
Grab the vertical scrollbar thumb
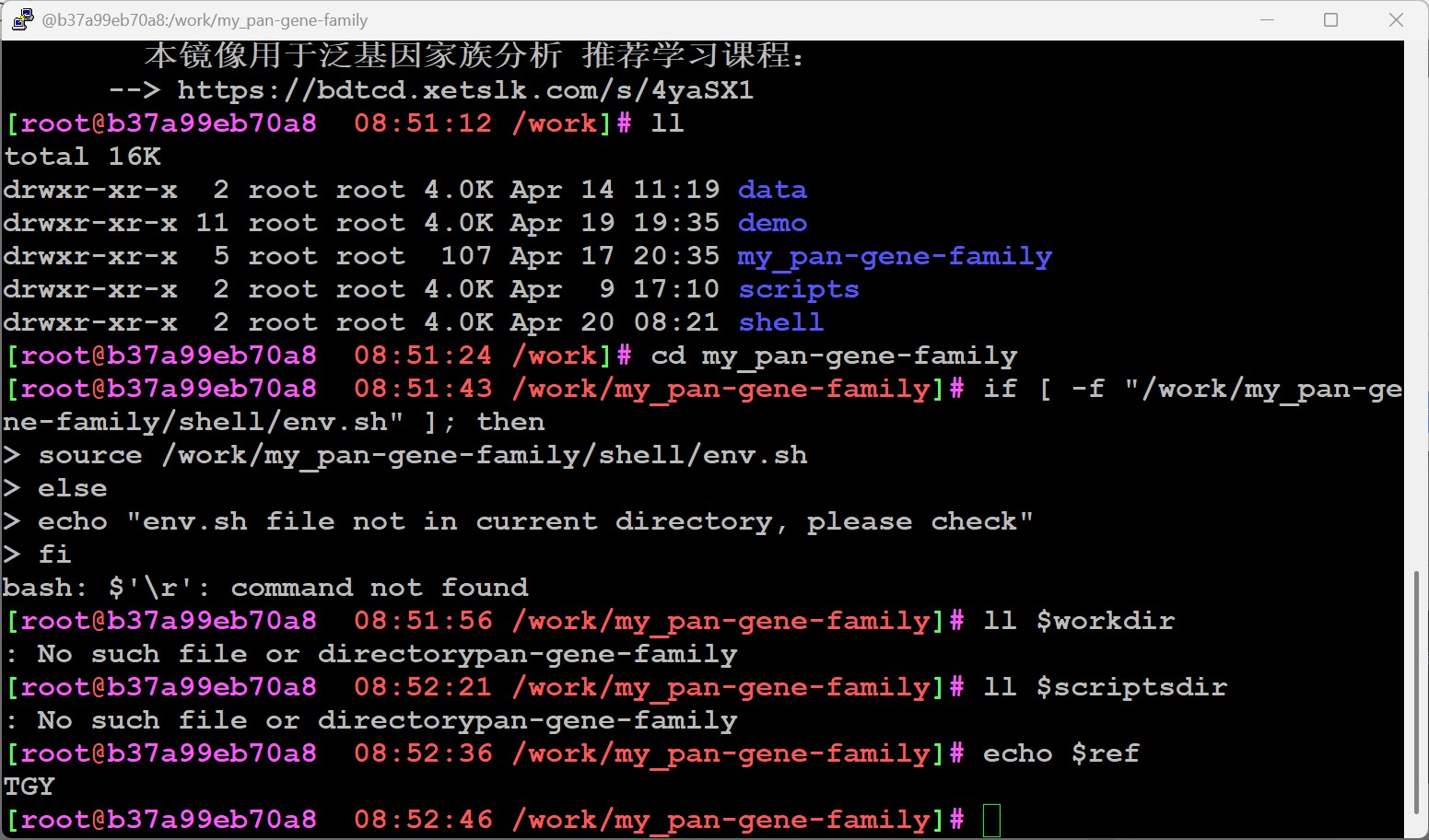point(1416,691)
